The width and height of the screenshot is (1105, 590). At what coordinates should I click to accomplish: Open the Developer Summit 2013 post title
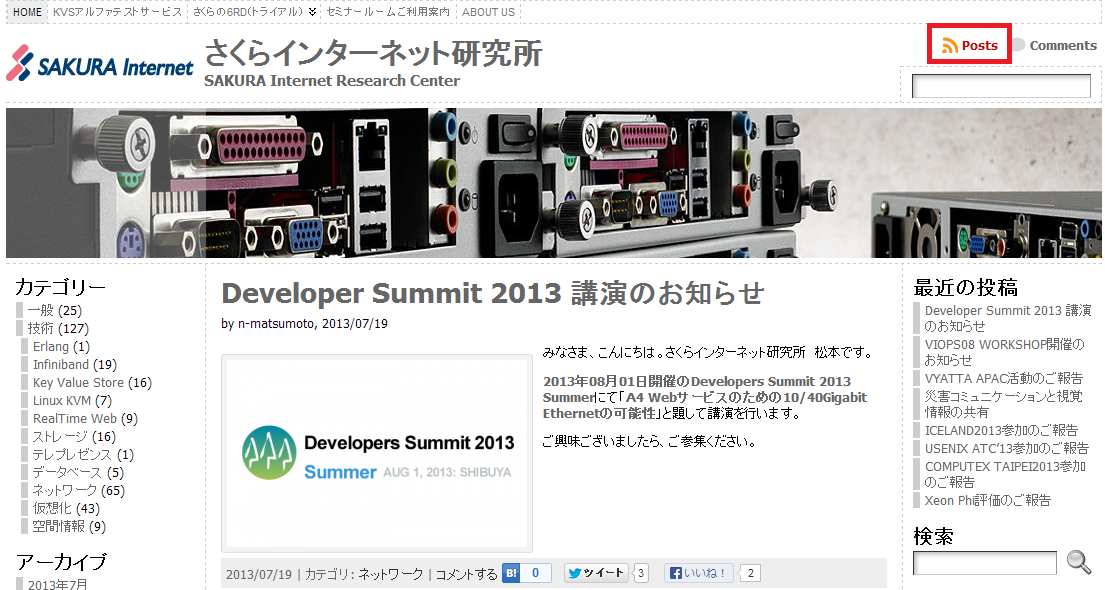pyautogui.click(x=492, y=293)
